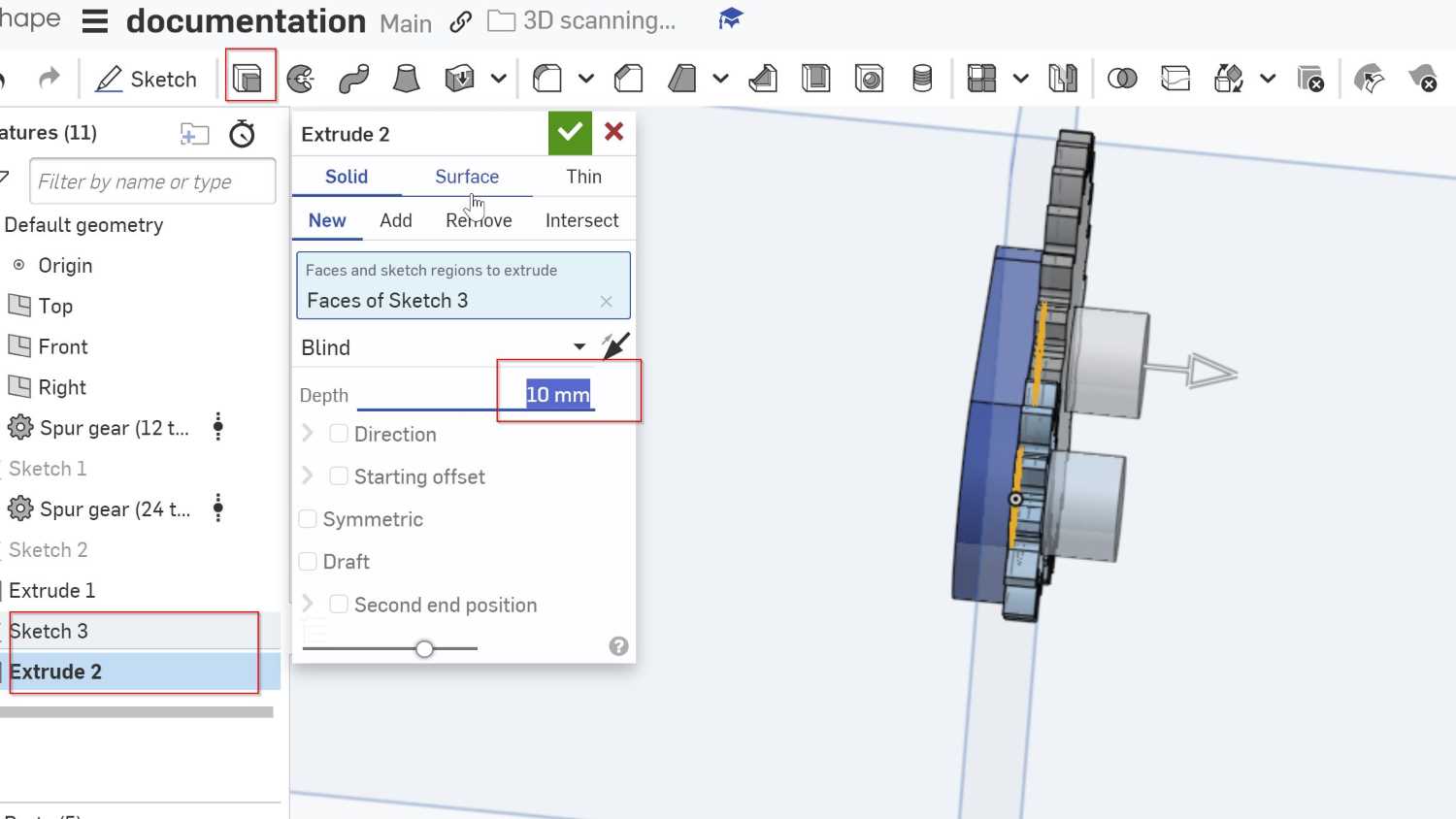Open the Fillet tool dropdown arrow
Screen dimensions: 1456x819
(585, 79)
